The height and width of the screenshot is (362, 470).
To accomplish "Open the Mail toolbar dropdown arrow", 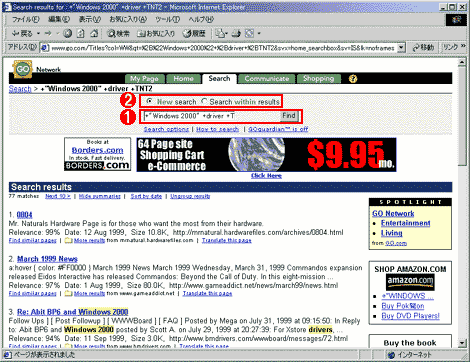I will [x=226, y=33].
